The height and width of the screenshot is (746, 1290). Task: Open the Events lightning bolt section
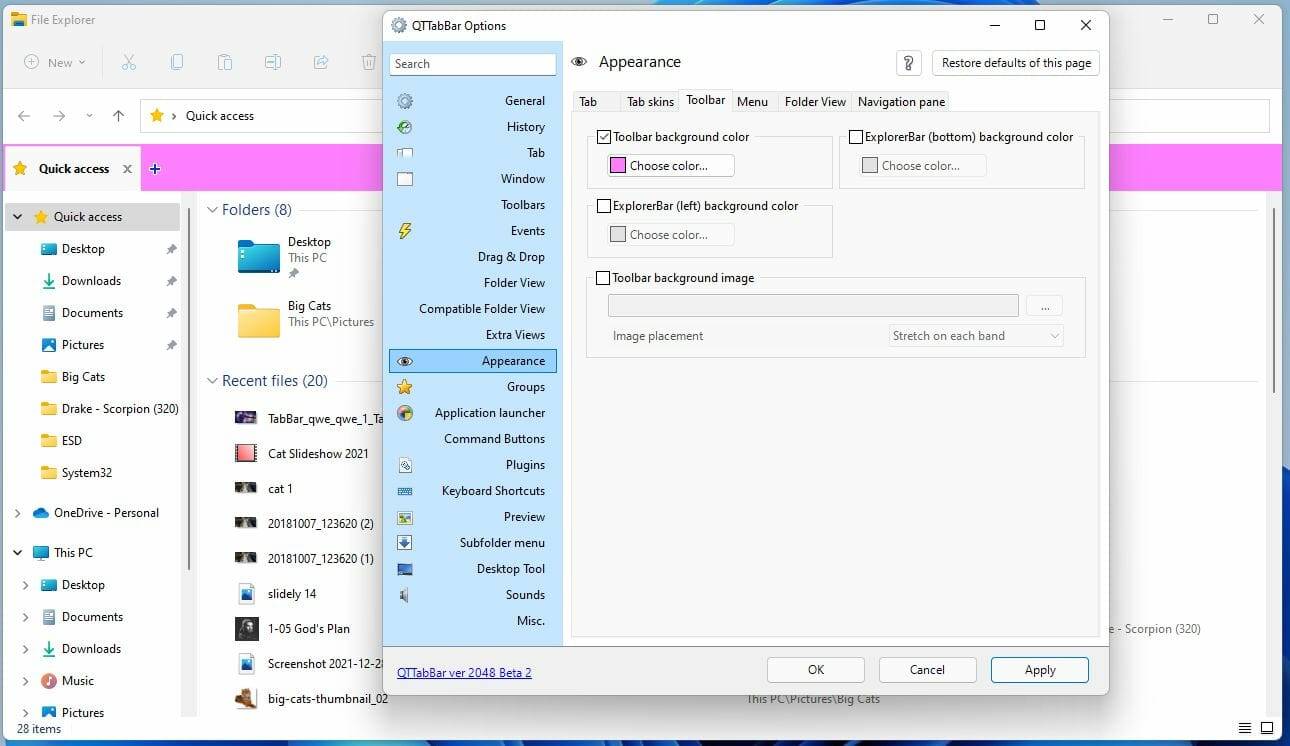point(405,230)
